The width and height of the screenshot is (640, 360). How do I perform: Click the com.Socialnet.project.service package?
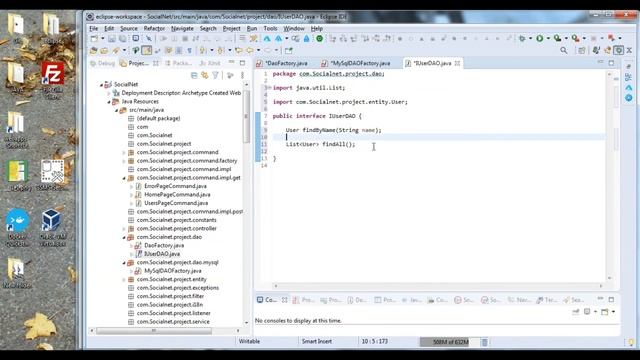coord(173,322)
